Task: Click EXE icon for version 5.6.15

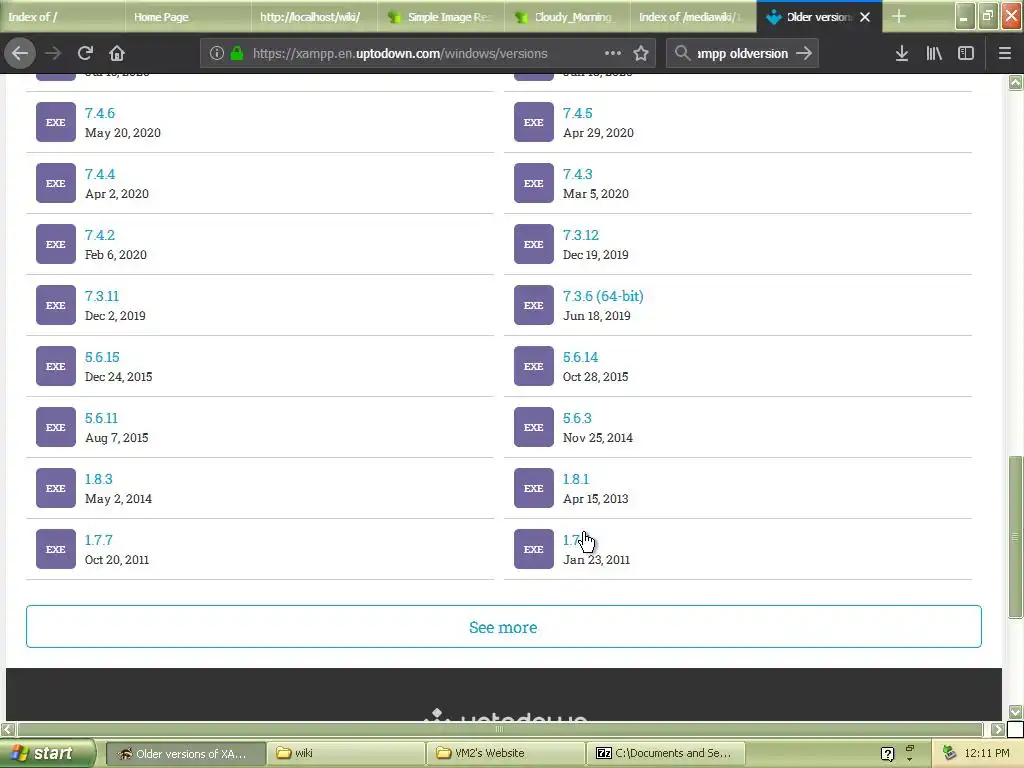Action: 56,366
